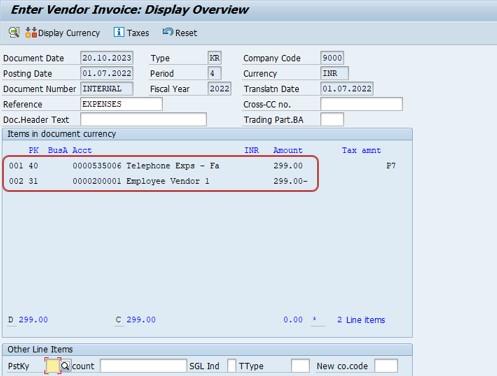Click account number 0000200001
Screen dimensions: 497x376
pos(97,181)
